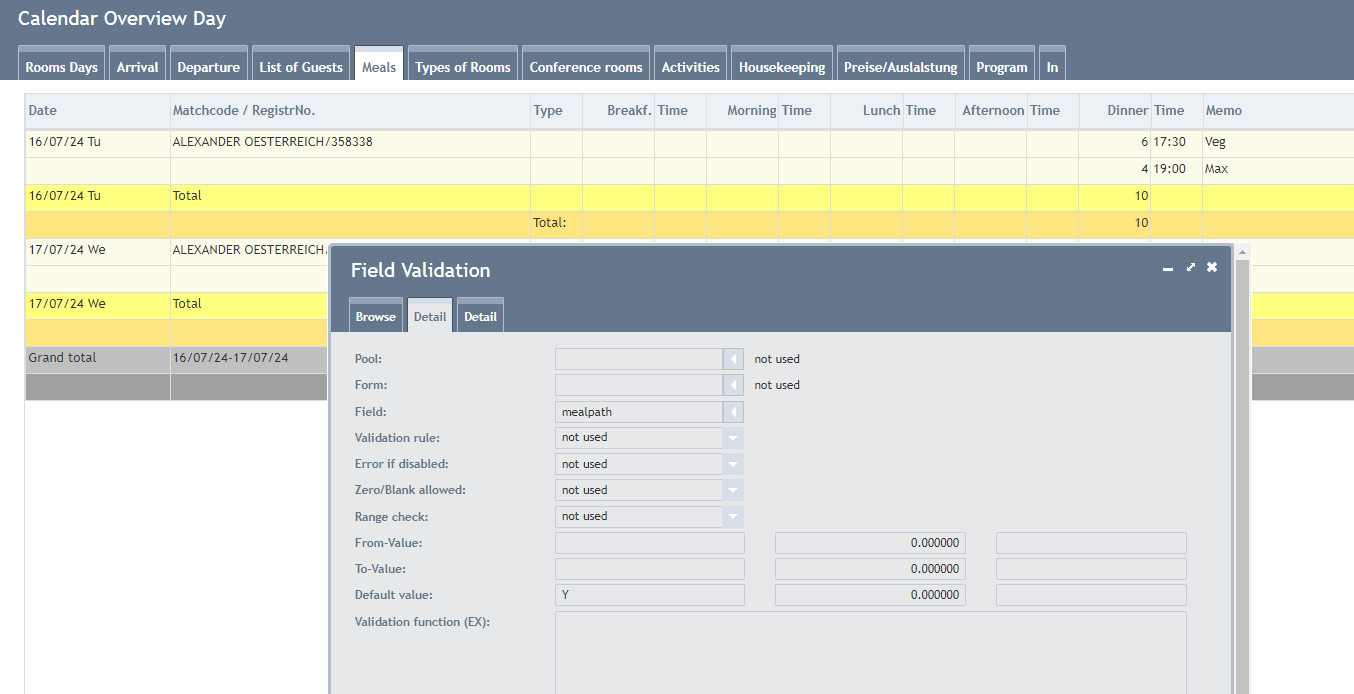Click the Default value numeric box showing 0.000000

click(870, 595)
